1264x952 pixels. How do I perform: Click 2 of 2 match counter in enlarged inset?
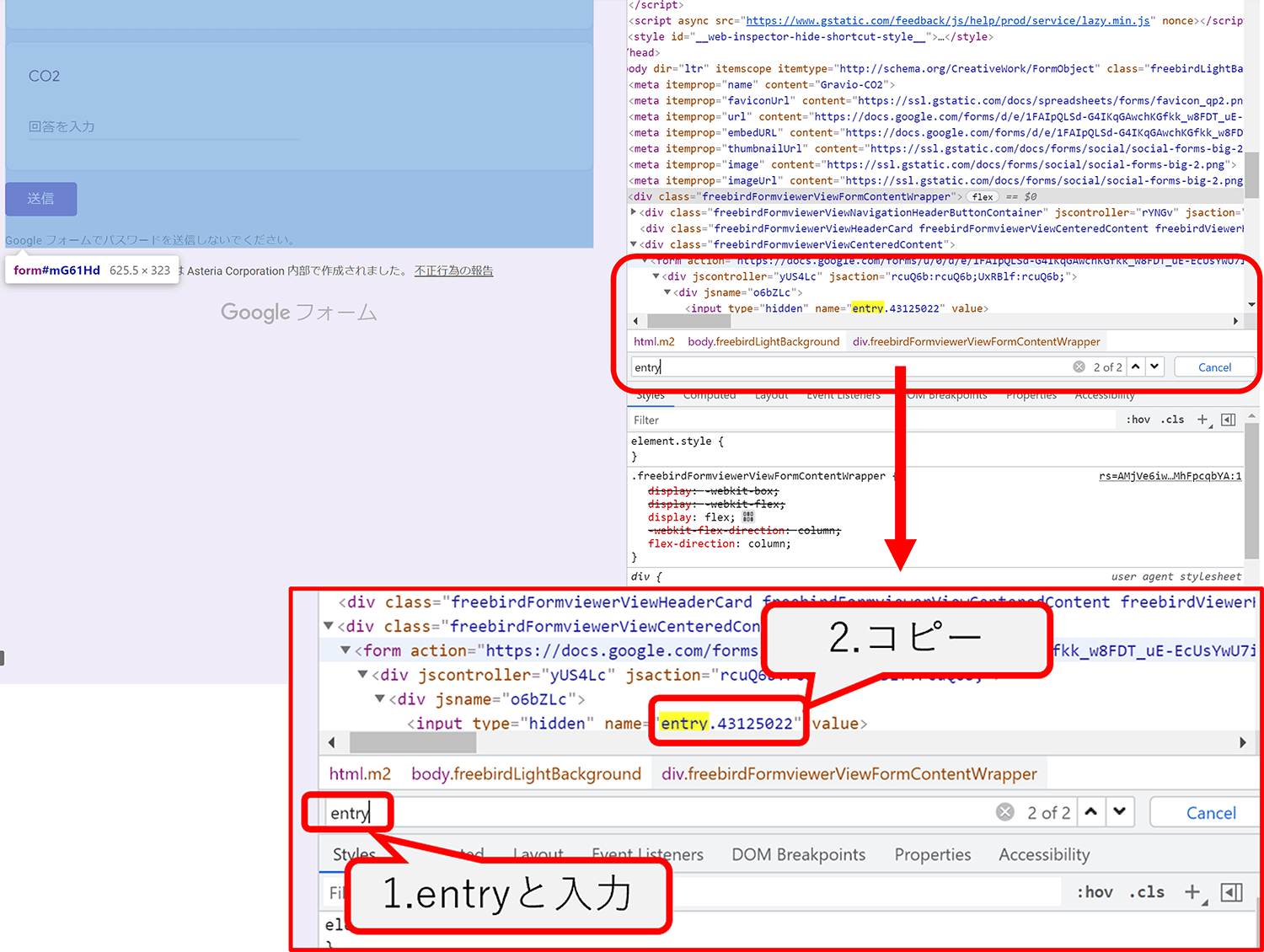point(1048,813)
